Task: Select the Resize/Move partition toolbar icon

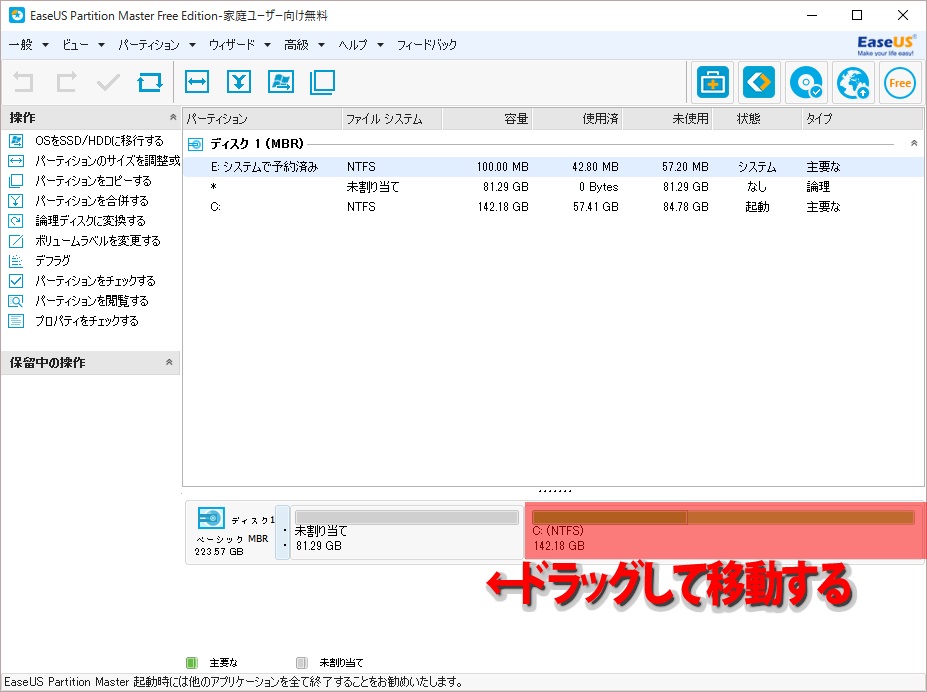Action: click(x=197, y=82)
